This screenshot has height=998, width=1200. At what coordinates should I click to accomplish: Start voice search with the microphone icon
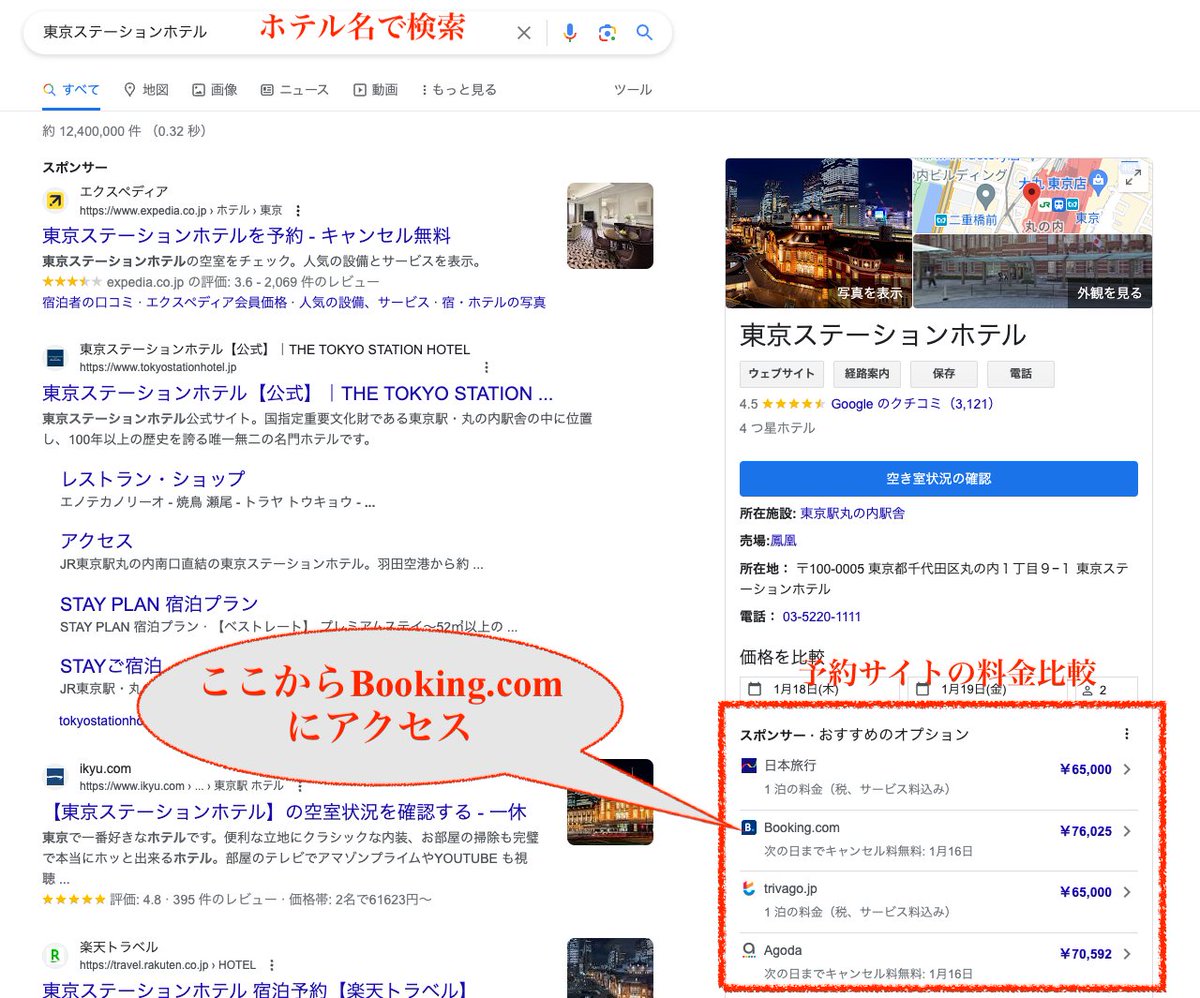coord(569,33)
